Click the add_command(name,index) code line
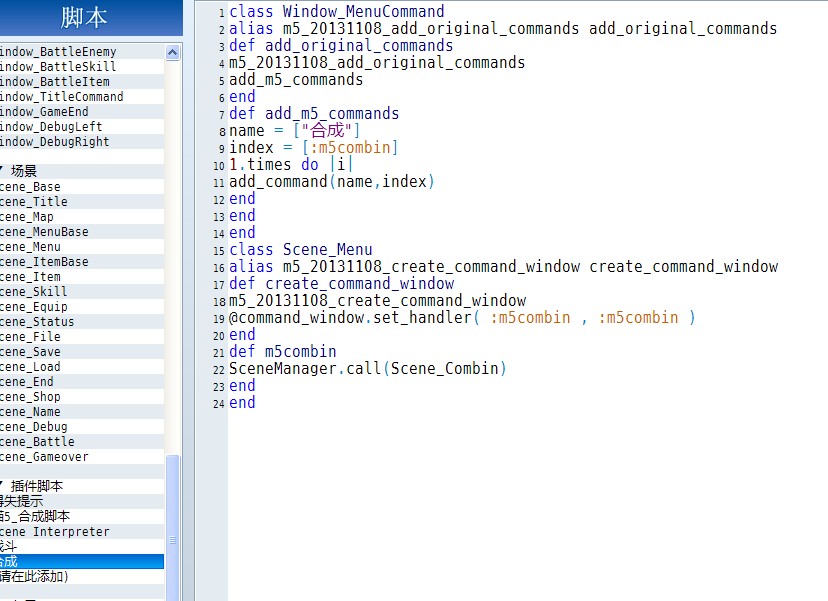Viewport: 828px width, 601px height. point(332,182)
